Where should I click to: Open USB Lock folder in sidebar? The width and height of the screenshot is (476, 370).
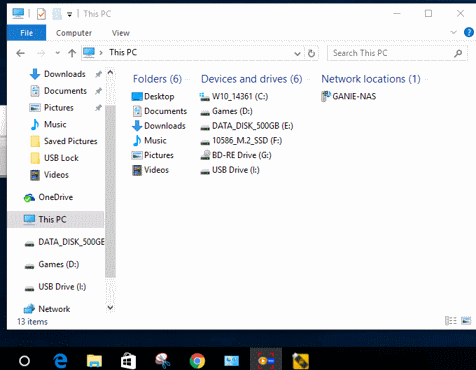(x=54, y=158)
